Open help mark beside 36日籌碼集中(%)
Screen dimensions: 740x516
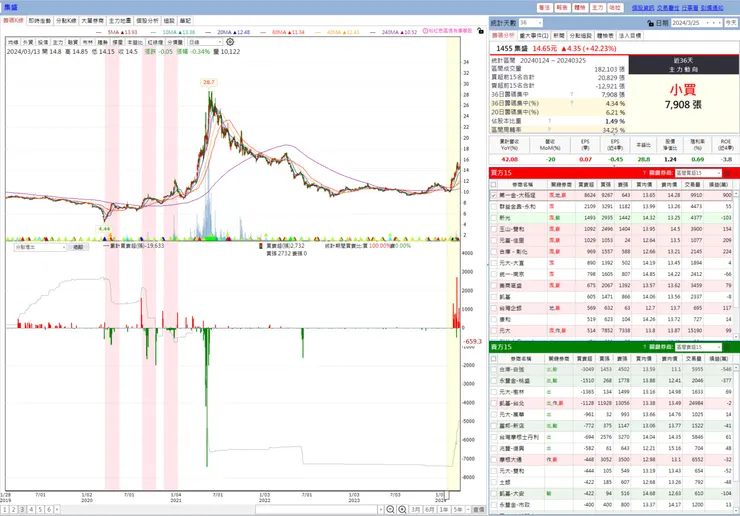572,103
